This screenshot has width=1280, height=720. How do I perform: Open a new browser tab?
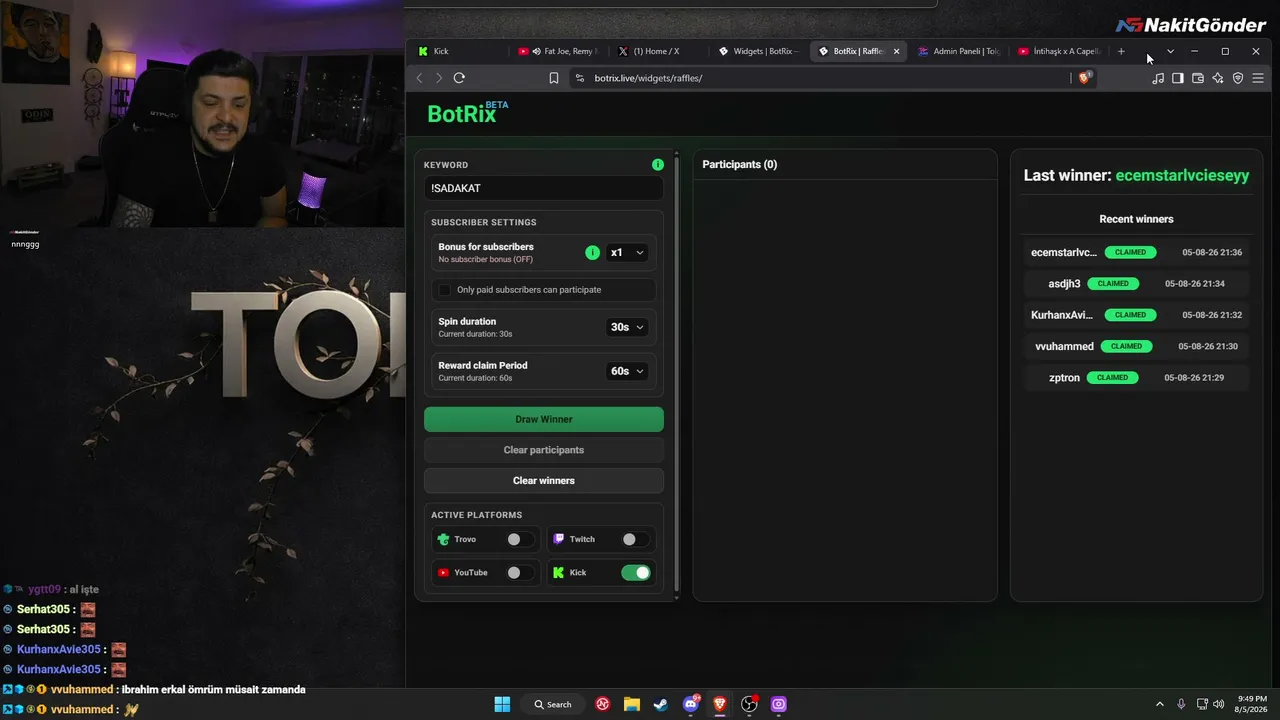tap(1121, 51)
